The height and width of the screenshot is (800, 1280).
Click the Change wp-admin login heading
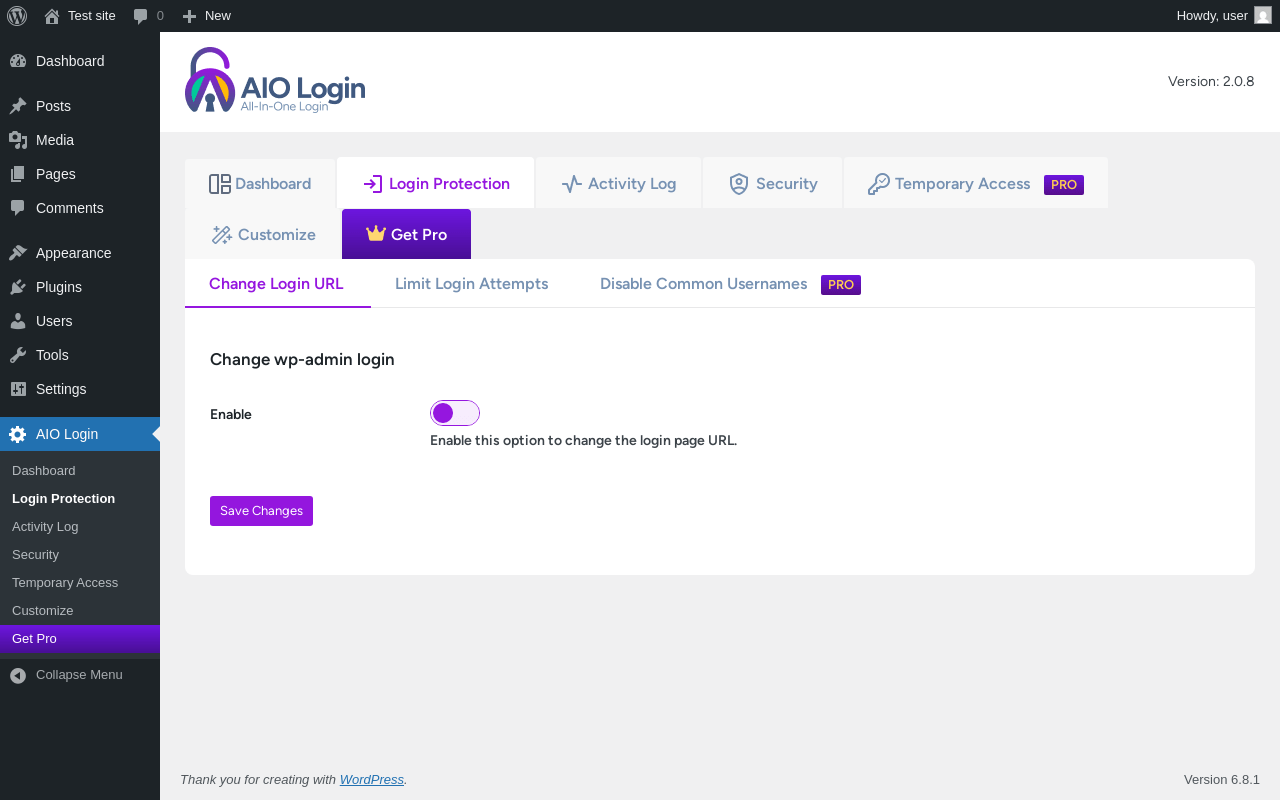coord(302,360)
